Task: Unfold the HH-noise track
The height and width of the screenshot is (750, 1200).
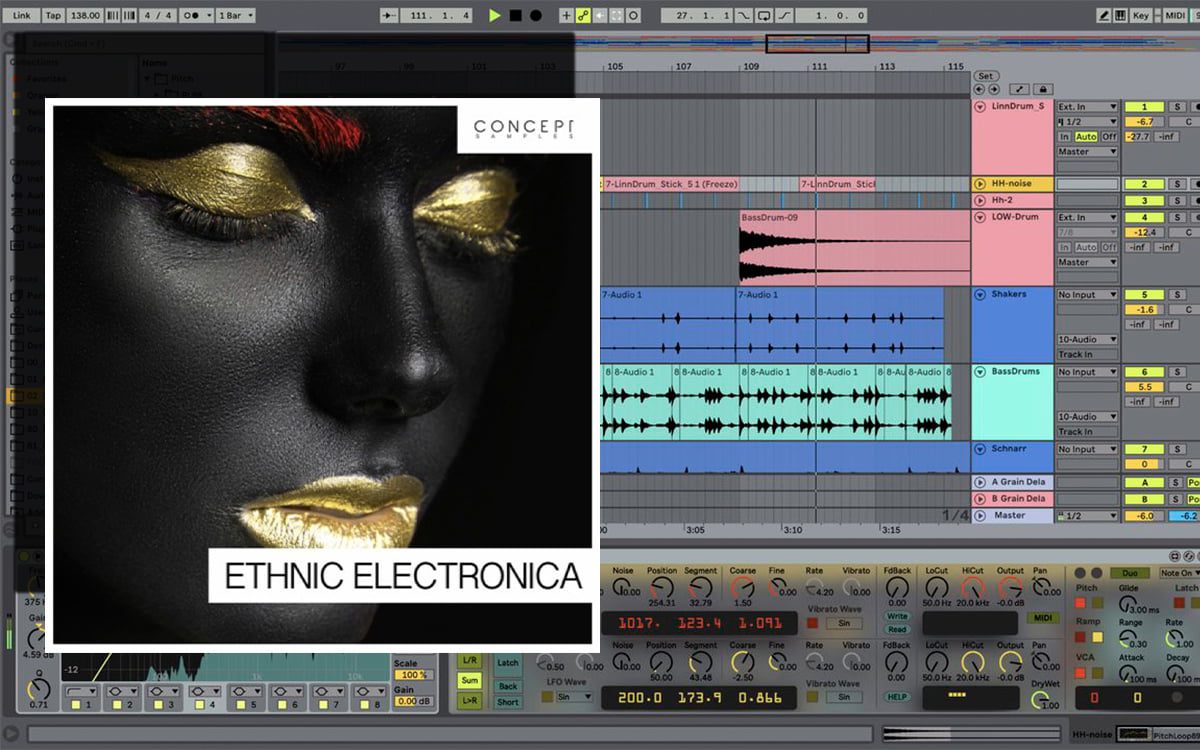Action: pos(980,184)
